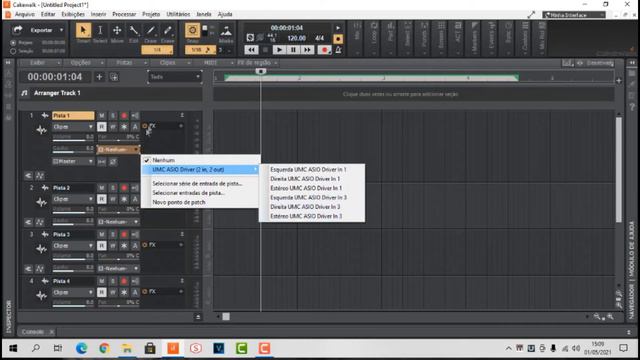The width and height of the screenshot is (640, 360).
Task: Toggle Write automation W on Pista 1
Action: (x=113, y=127)
